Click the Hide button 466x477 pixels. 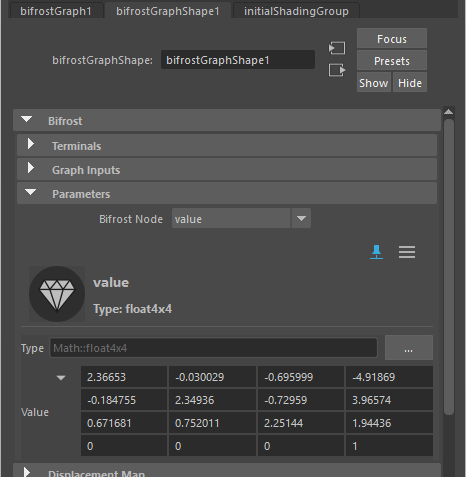tap(410, 82)
